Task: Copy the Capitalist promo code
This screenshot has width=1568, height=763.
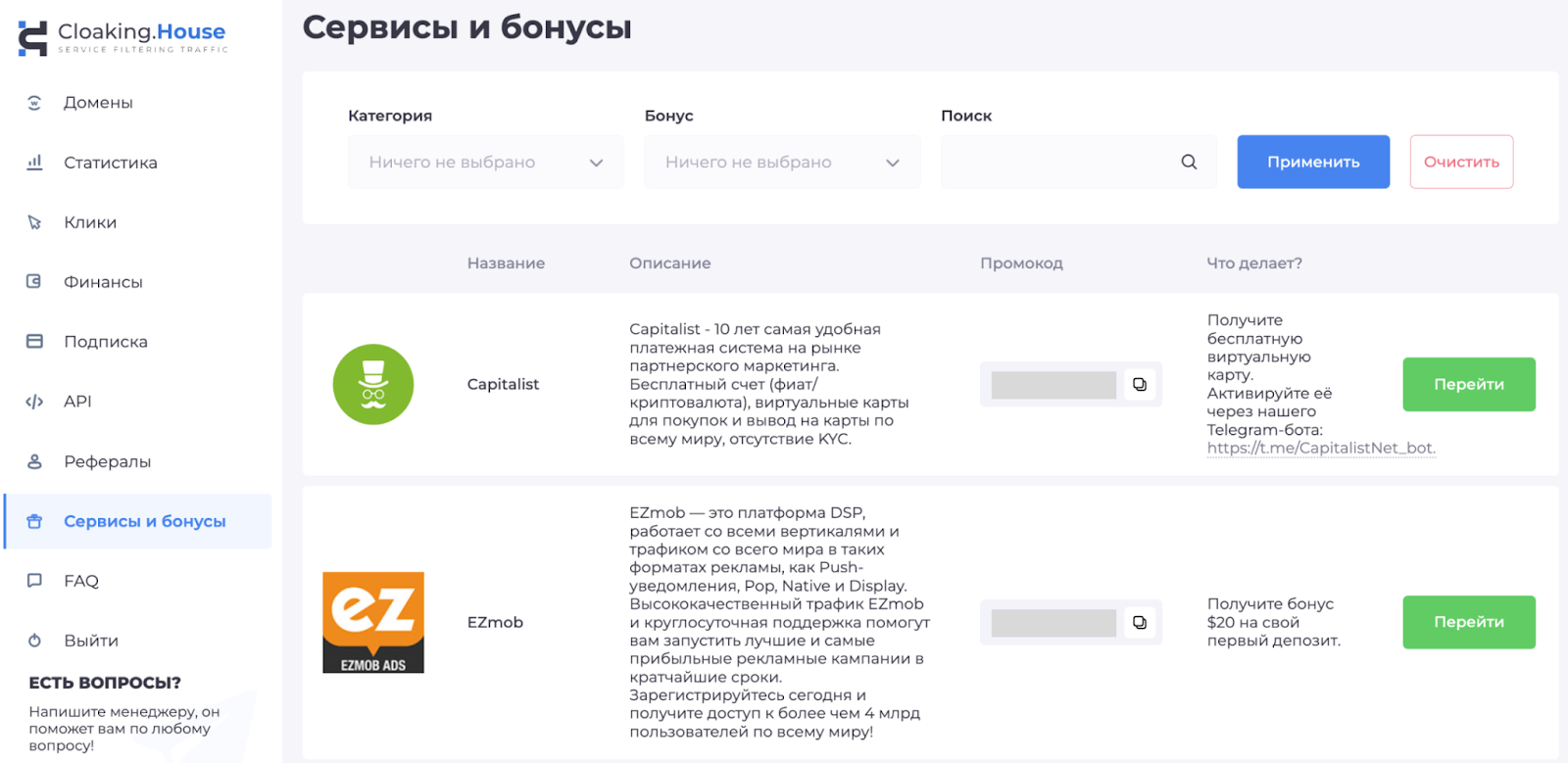Action: pos(1140,385)
